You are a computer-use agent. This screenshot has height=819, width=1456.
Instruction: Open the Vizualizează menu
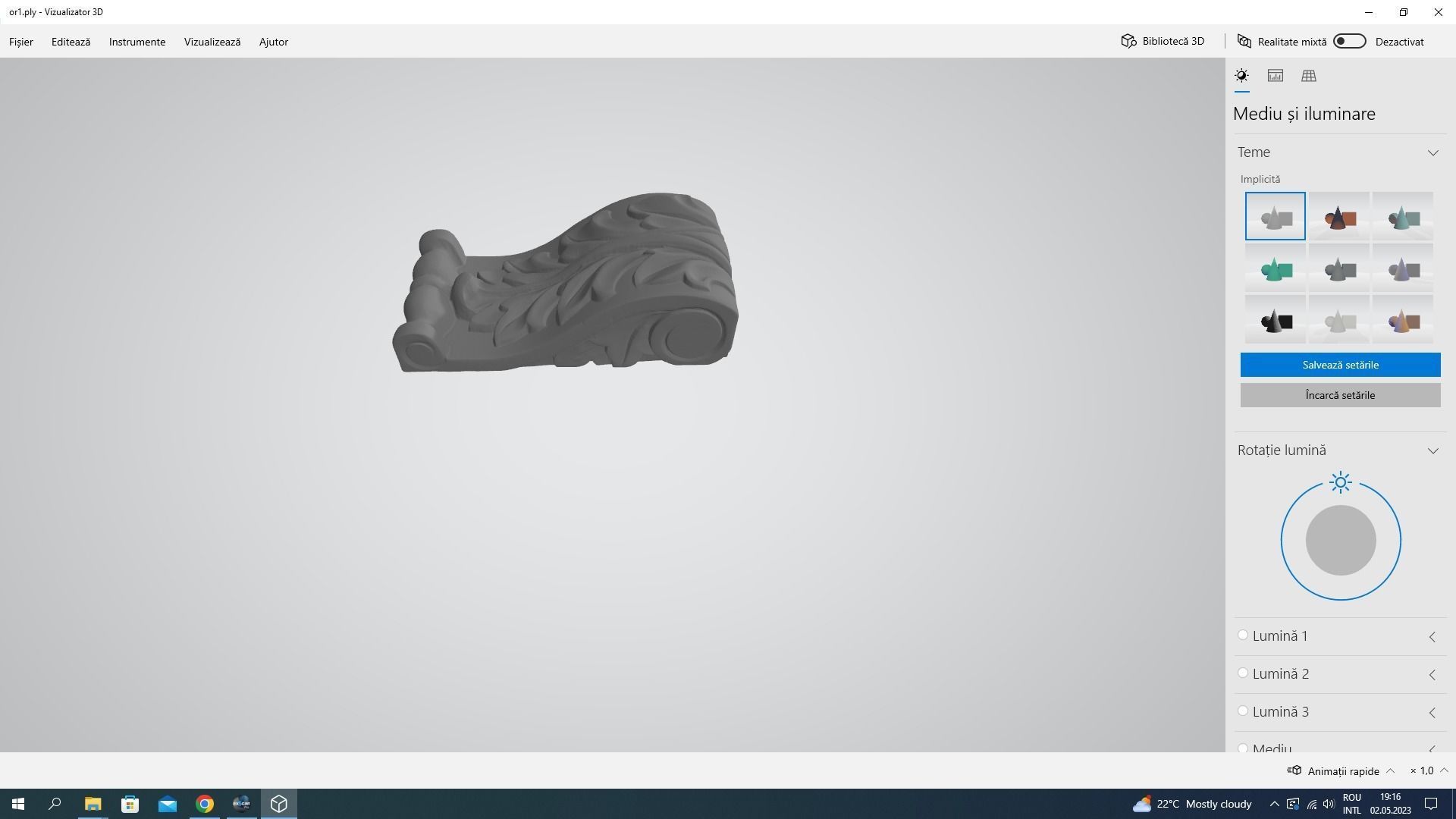[x=212, y=42]
